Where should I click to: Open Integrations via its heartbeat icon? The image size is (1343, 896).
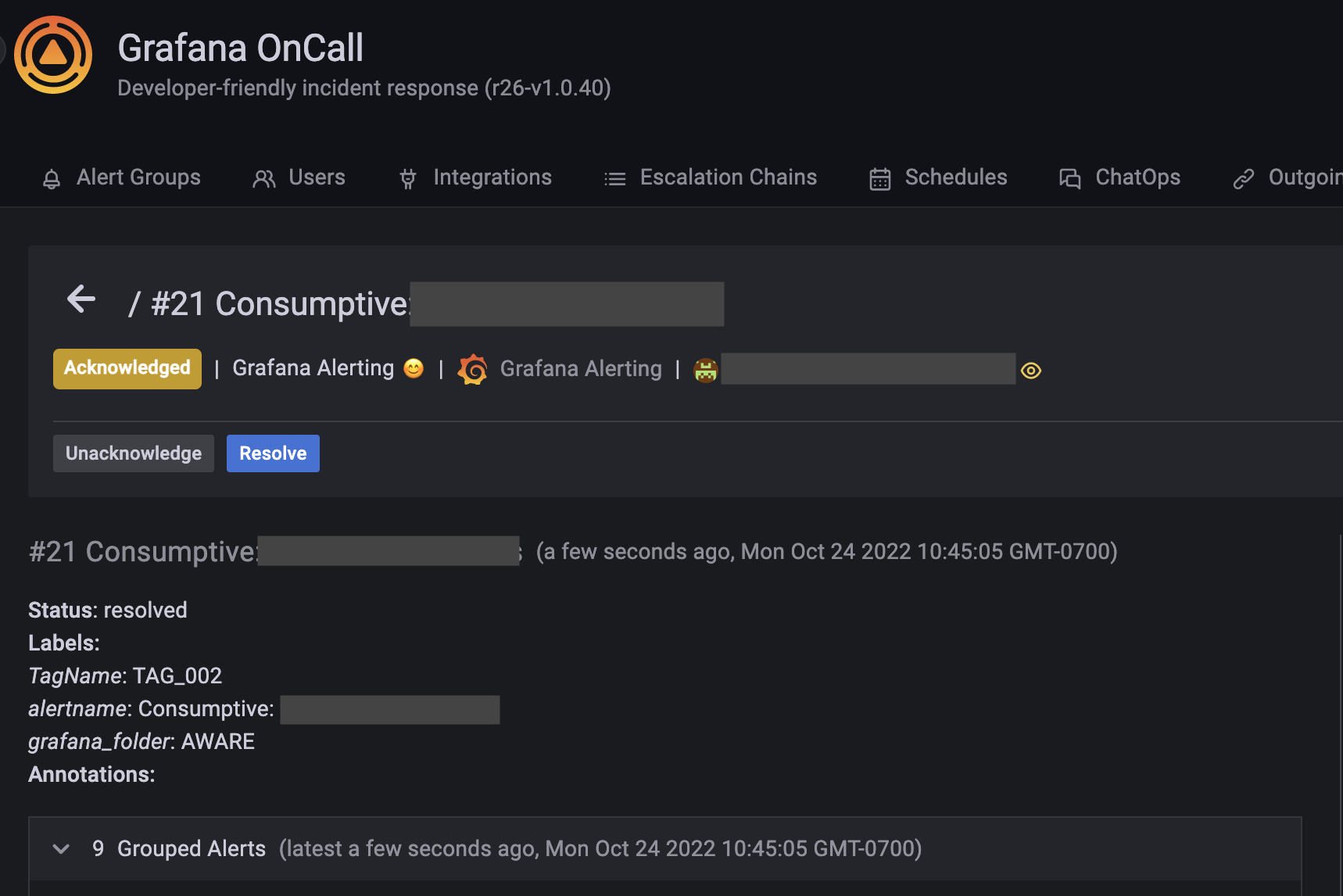click(x=408, y=177)
